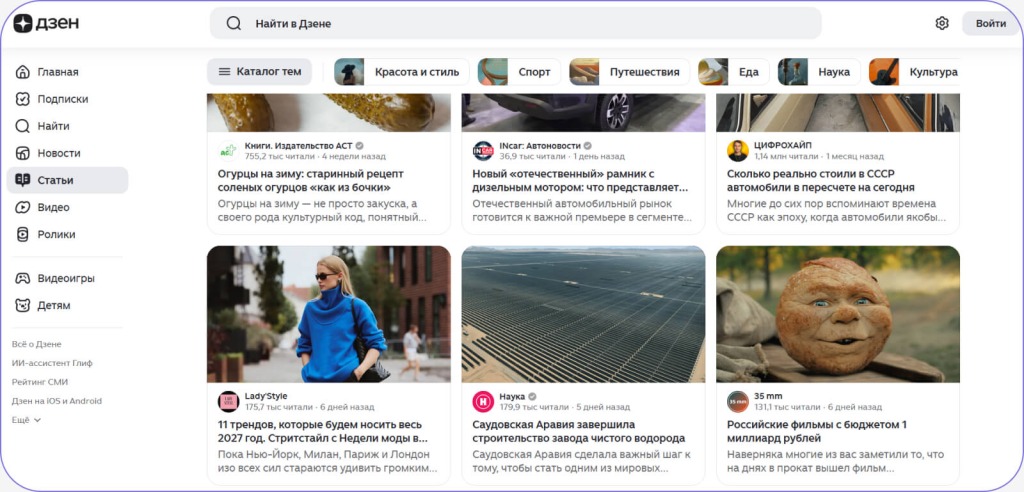Open settings gear icon

(x=942, y=24)
